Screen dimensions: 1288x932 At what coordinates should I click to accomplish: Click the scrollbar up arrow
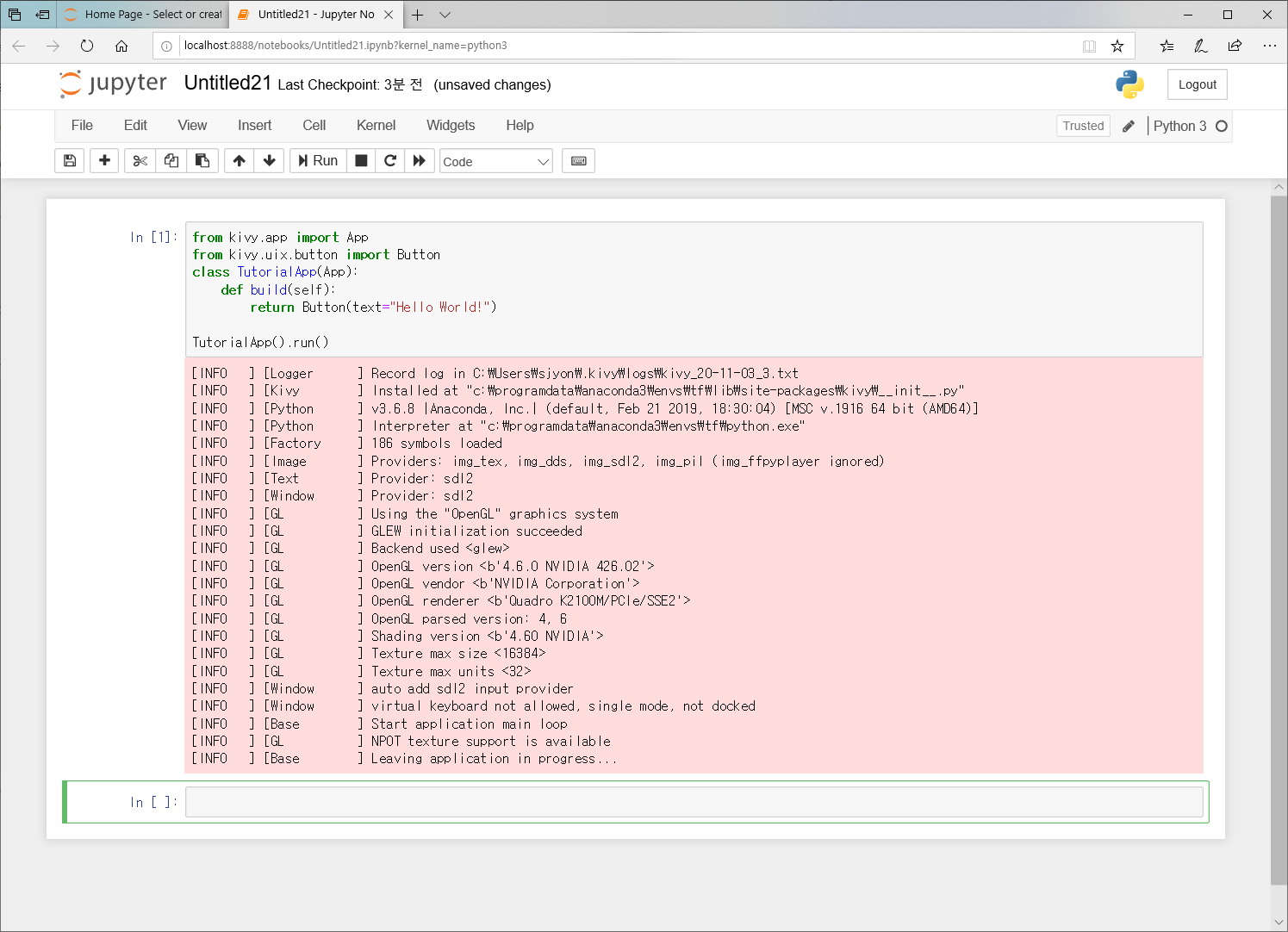click(x=1279, y=187)
